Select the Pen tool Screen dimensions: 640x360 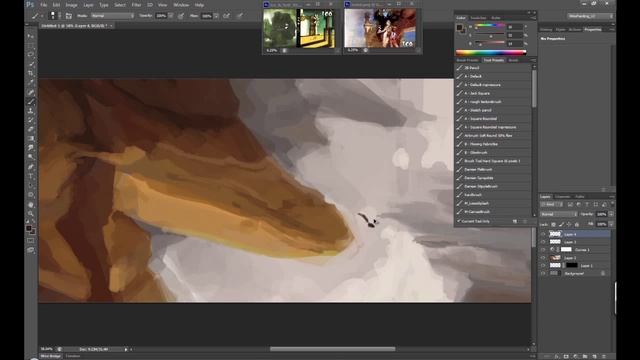pyautogui.click(x=31, y=167)
